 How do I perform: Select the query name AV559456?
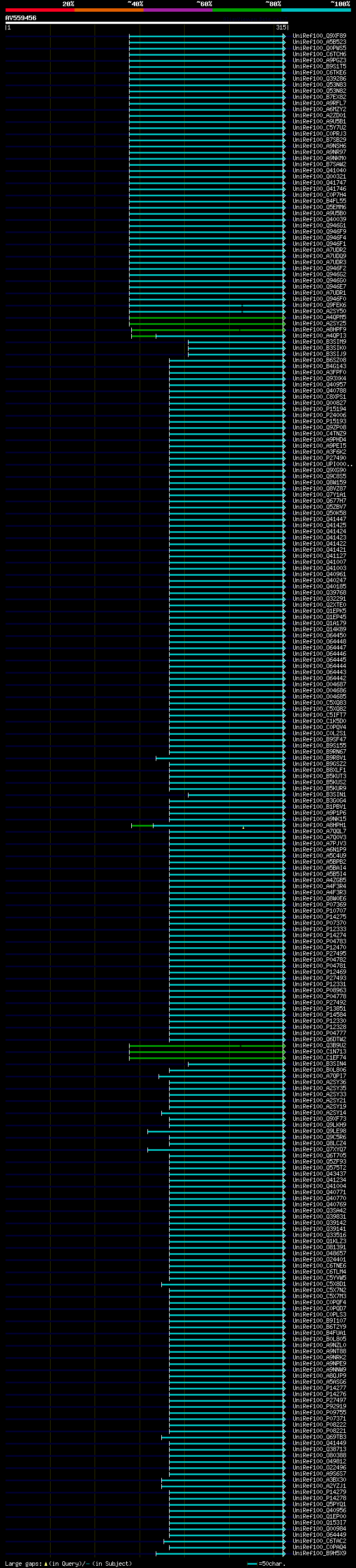[x=21, y=18]
